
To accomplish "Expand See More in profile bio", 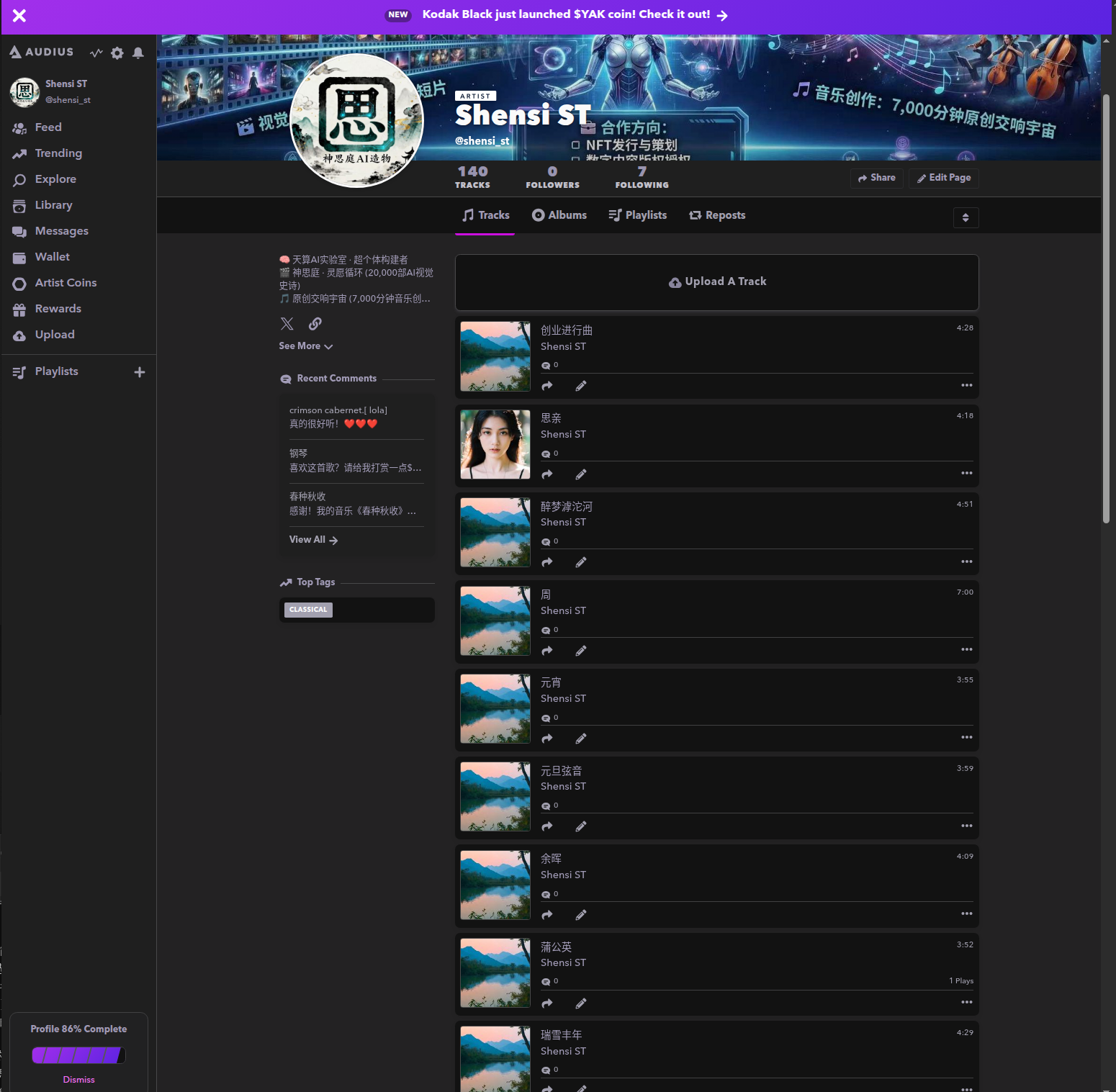I will [306, 346].
